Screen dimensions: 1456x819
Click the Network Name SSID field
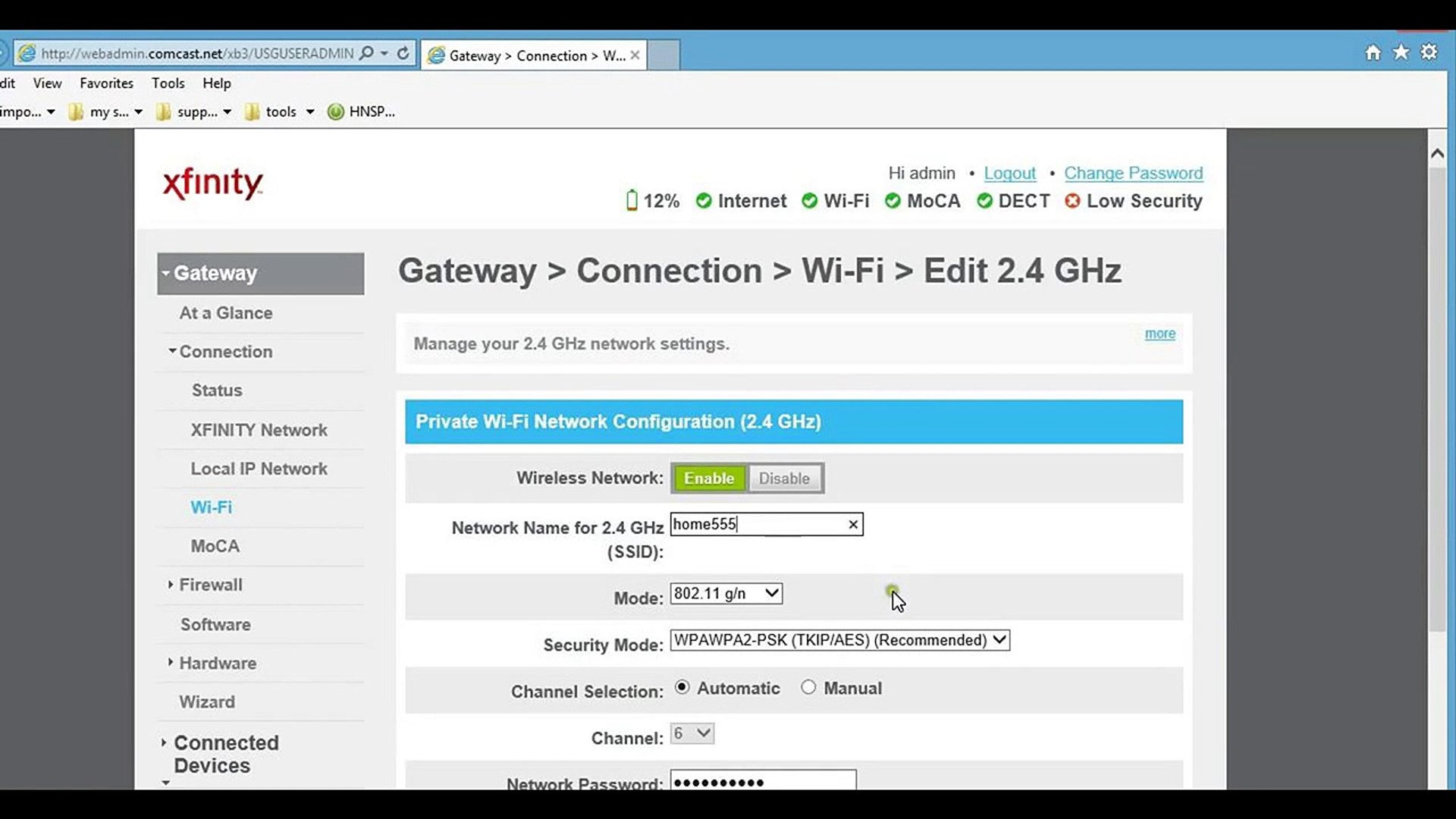[767, 525]
